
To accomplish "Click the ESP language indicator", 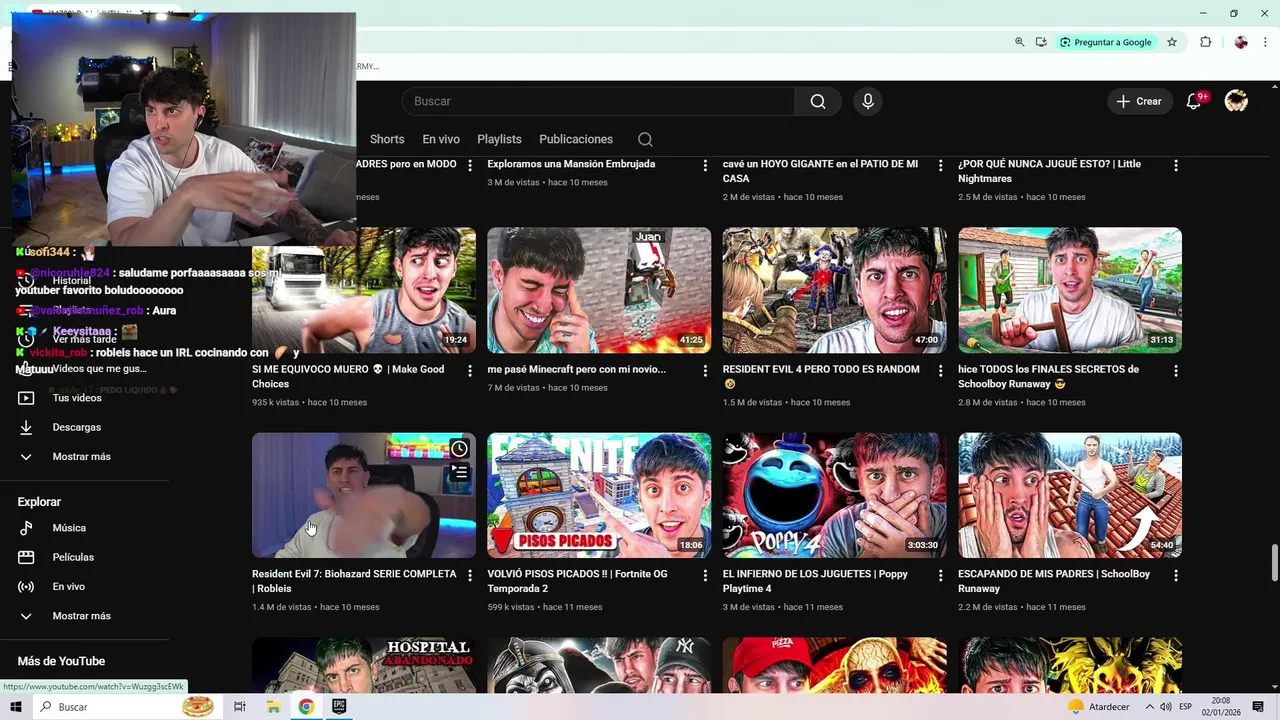I will (x=1186, y=707).
